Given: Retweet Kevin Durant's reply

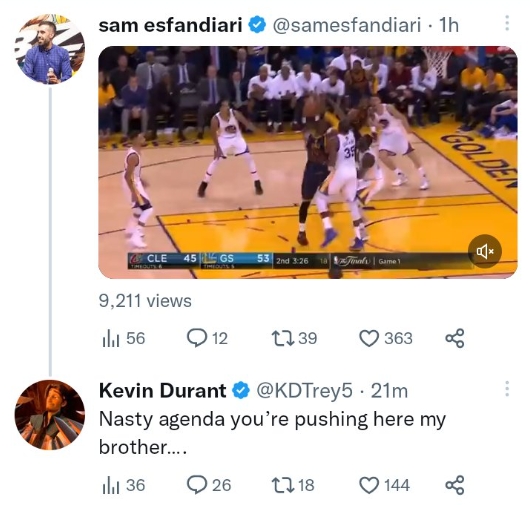Looking at the screenshot, I should coord(293,485).
